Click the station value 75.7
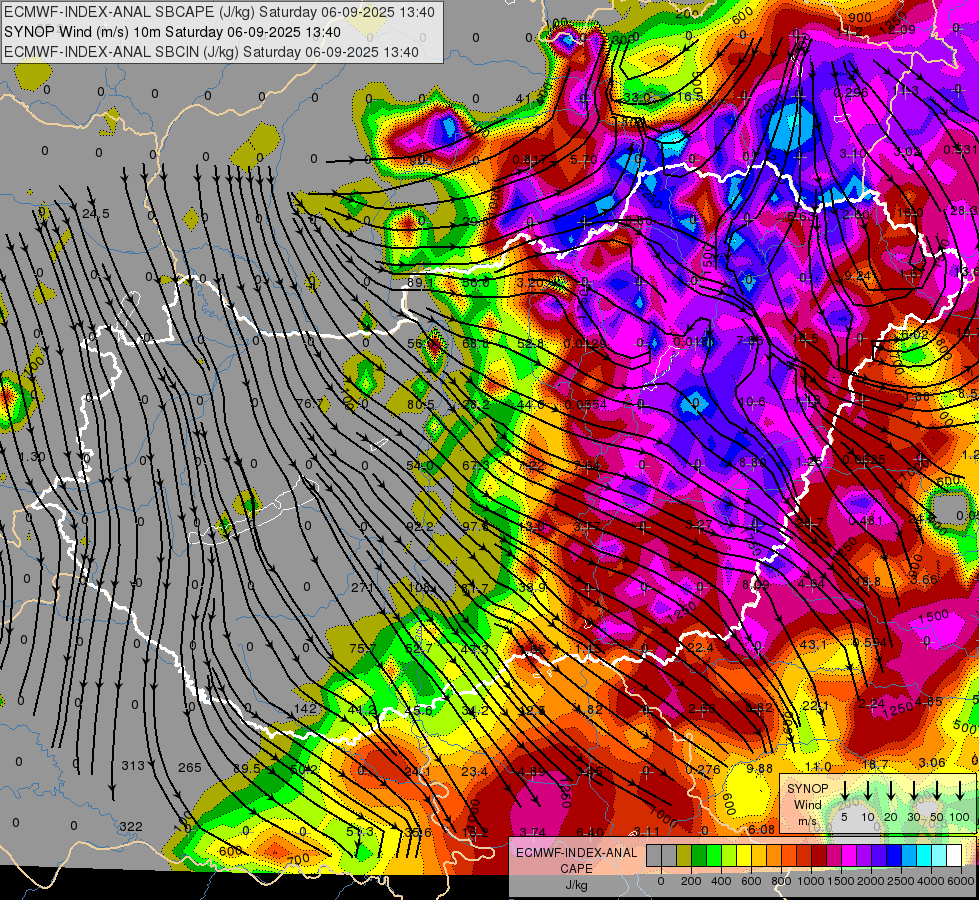Image resolution: width=979 pixels, height=900 pixels. point(363,648)
